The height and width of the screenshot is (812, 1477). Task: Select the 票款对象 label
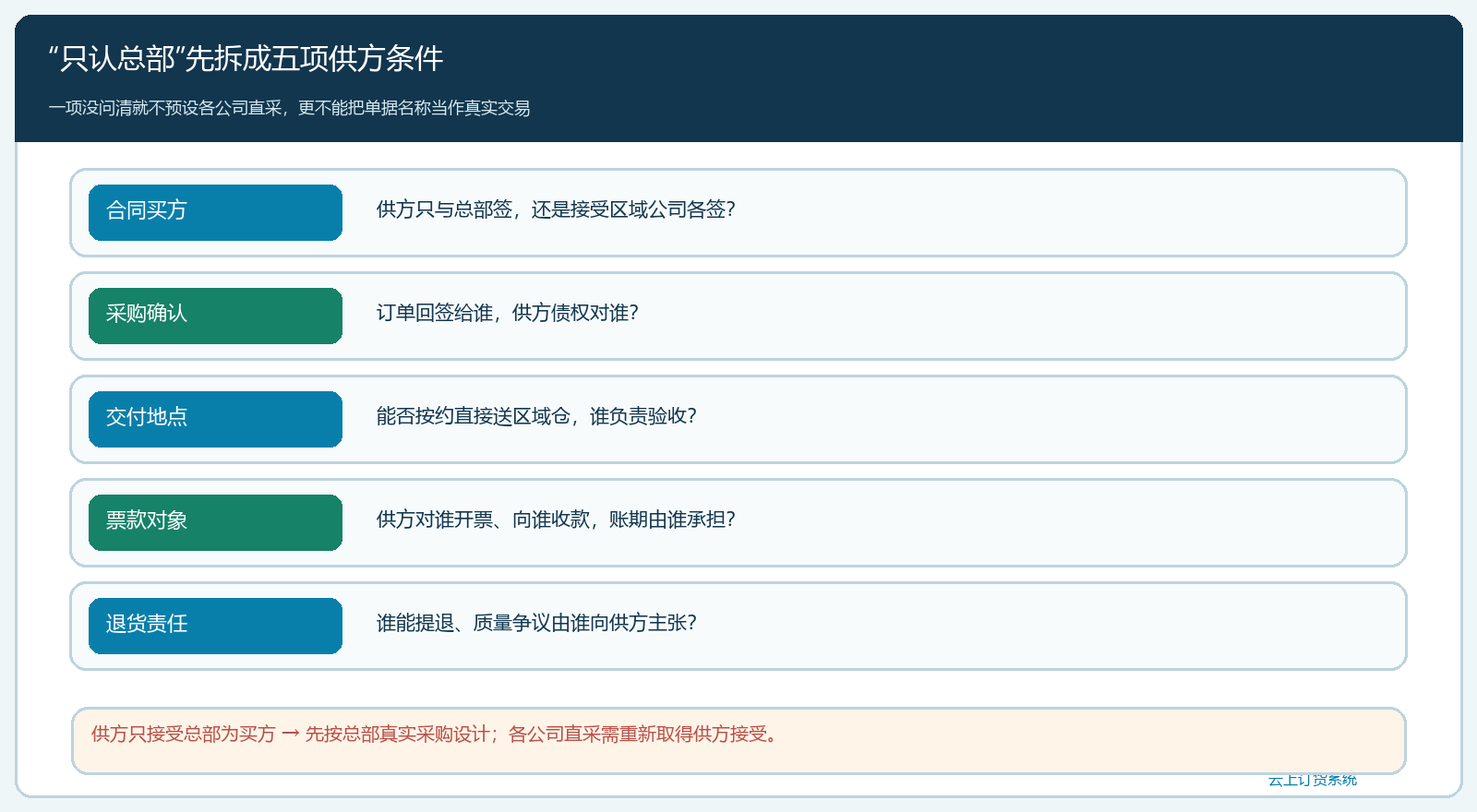coord(215,522)
